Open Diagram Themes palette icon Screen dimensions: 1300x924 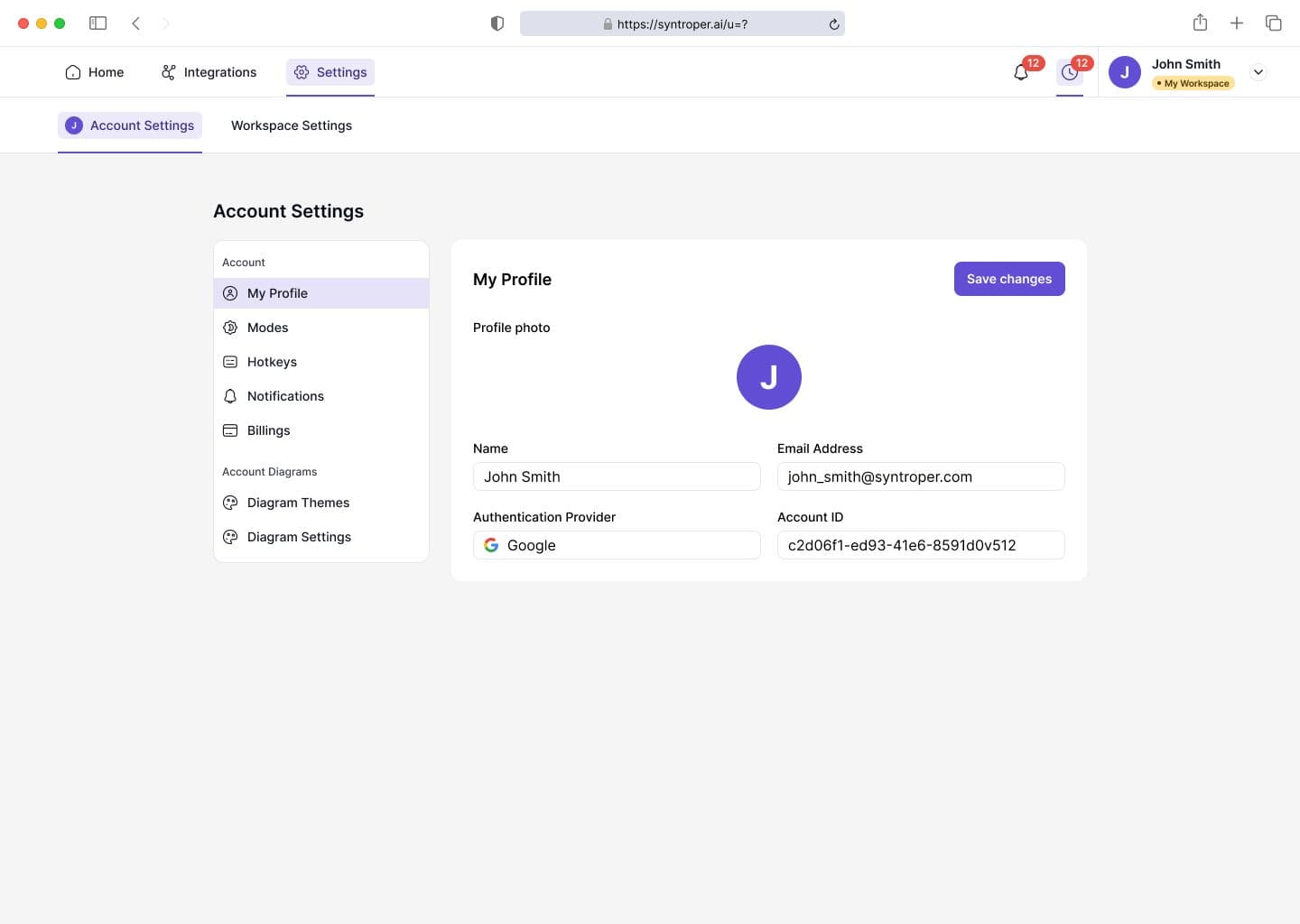(230, 503)
